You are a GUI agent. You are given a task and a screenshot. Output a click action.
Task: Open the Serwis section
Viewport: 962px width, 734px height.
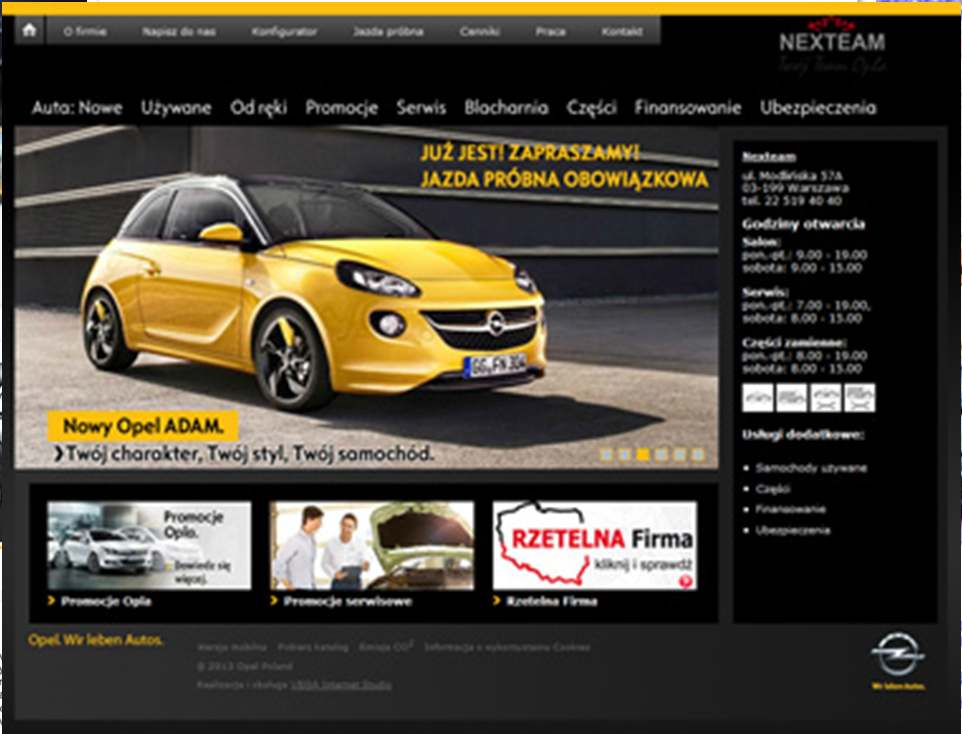pos(421,108)
